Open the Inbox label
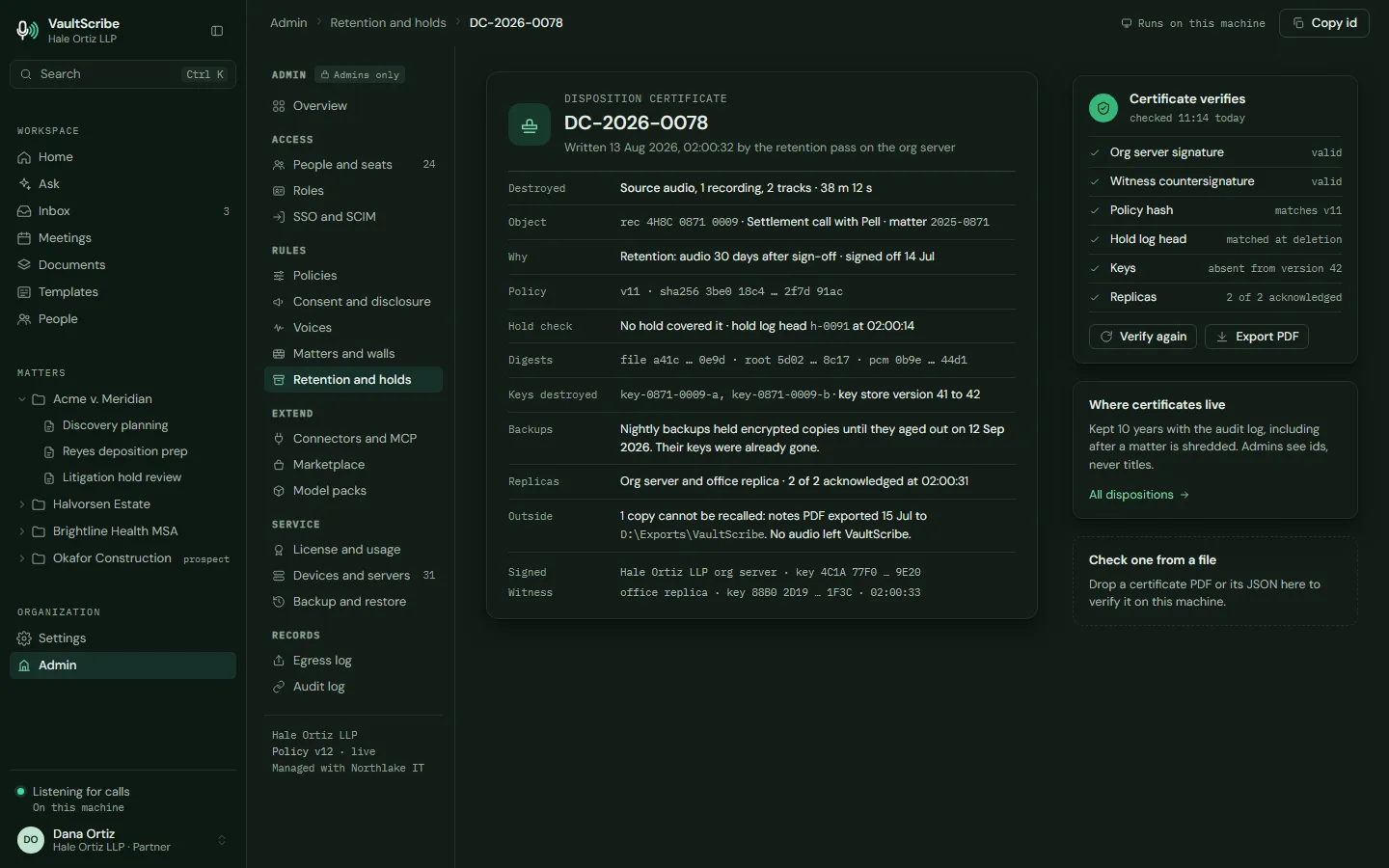The image size is (1389, 868). (54, 211)
